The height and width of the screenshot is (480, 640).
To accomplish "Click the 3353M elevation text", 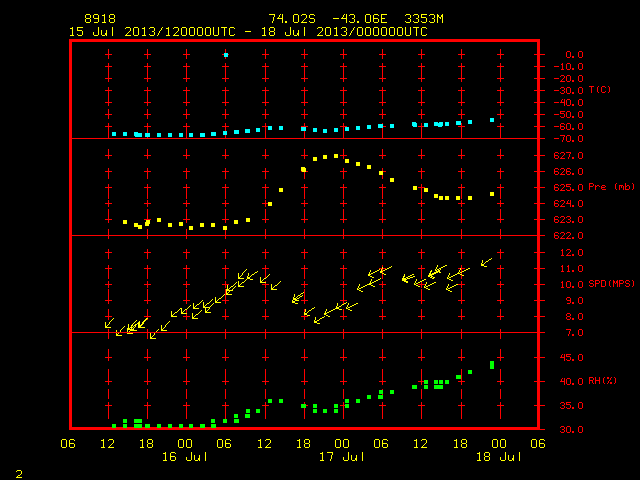I will pyautogui.click(x=424, y=19).
